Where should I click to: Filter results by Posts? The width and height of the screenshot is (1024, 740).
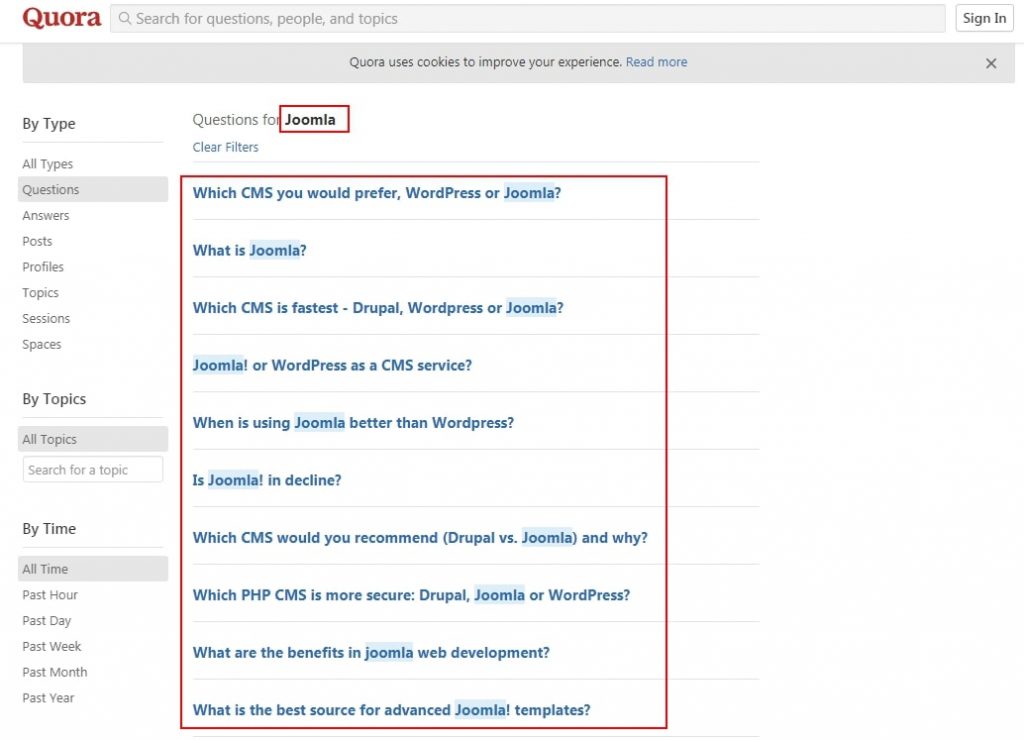pyautogui.click(x=37, y=241)
